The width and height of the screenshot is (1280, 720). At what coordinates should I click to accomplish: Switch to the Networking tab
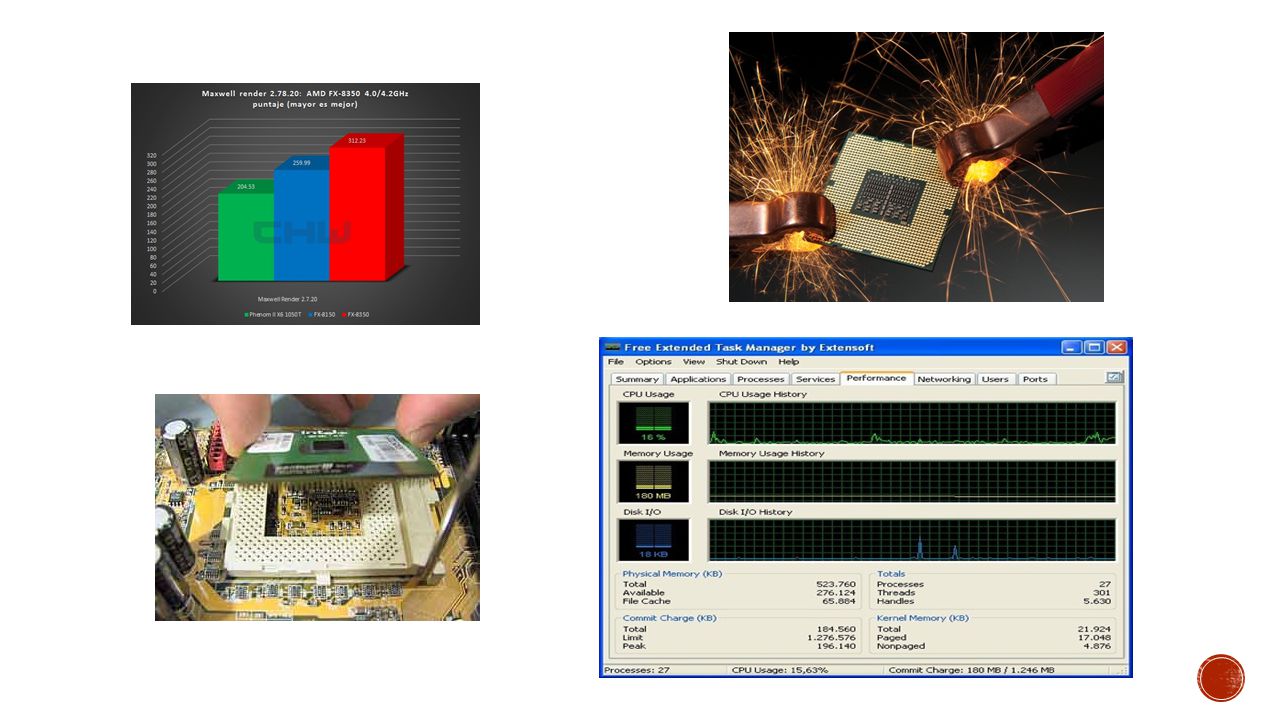pos(944,379)
